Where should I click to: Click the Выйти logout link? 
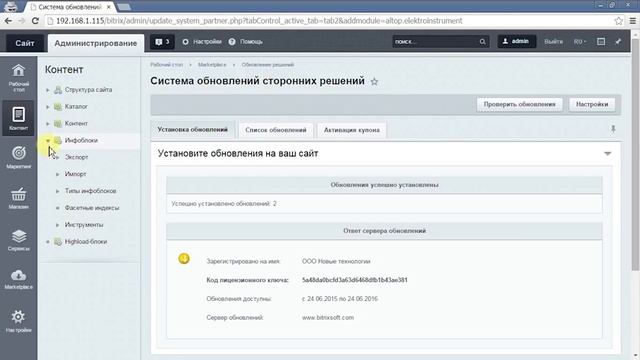553,42
